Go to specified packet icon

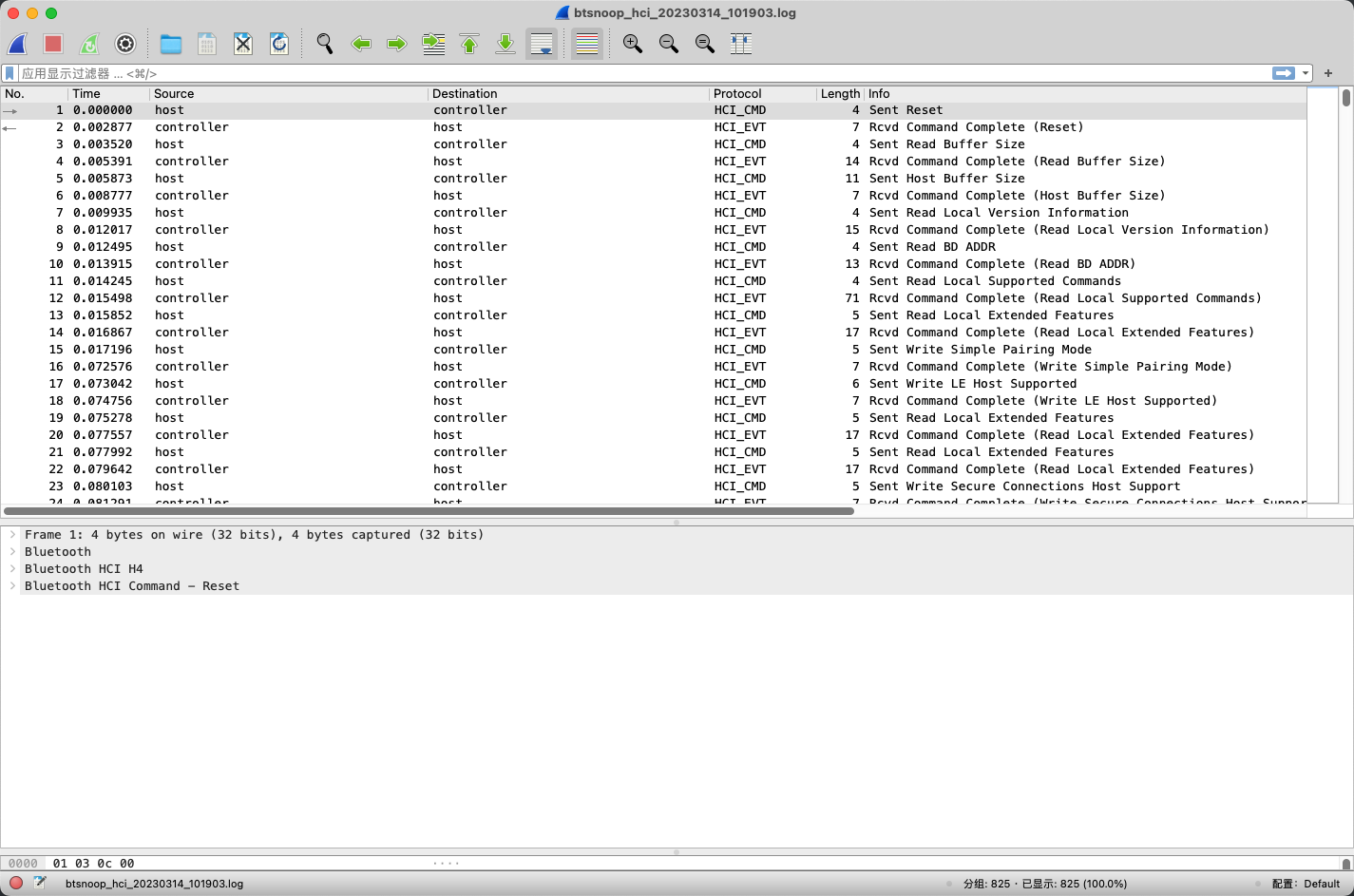coord(433,44)
